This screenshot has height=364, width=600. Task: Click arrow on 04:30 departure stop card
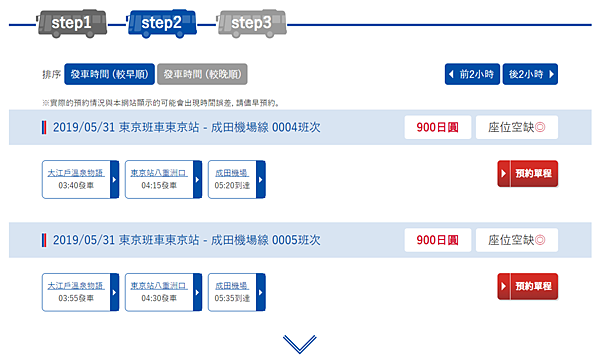pyautogui.click(x=197, y=292)
